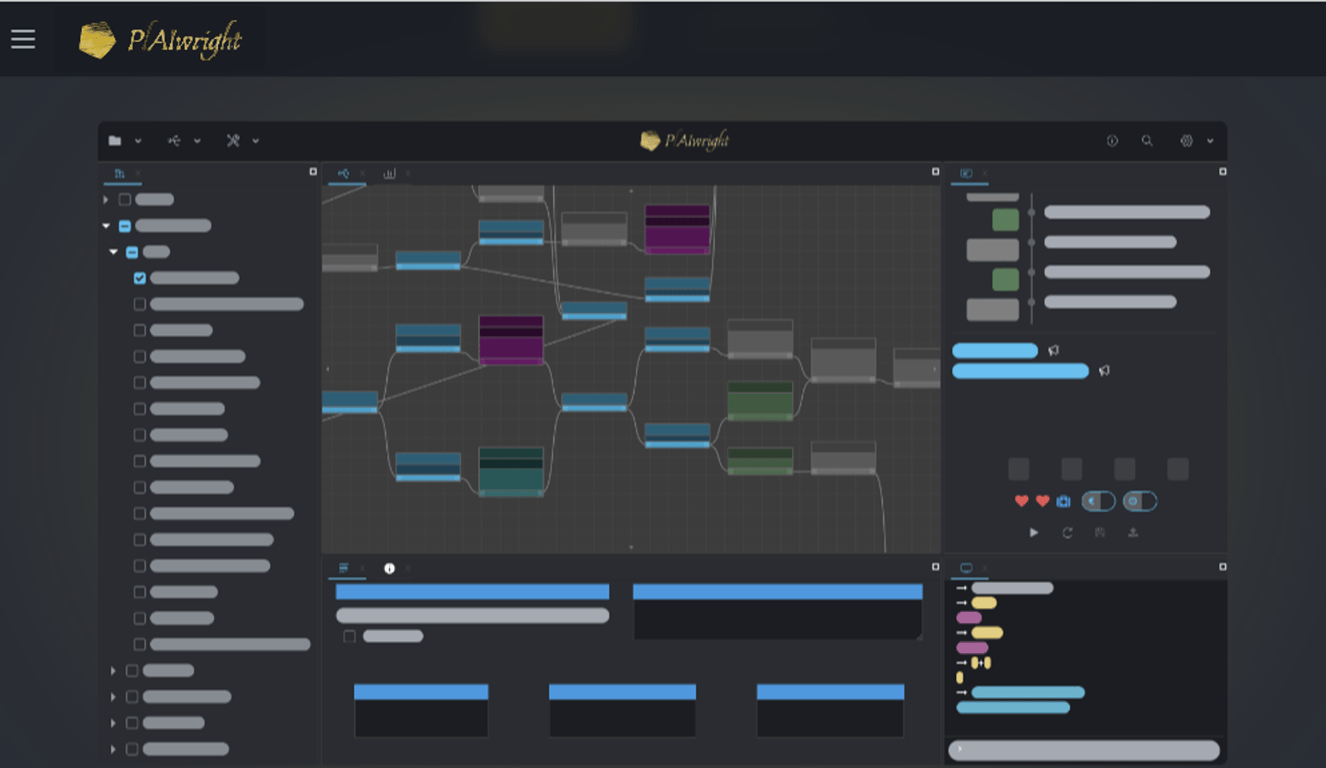Maximize the top-right panel via the square icon

(x=1222, y=172)
